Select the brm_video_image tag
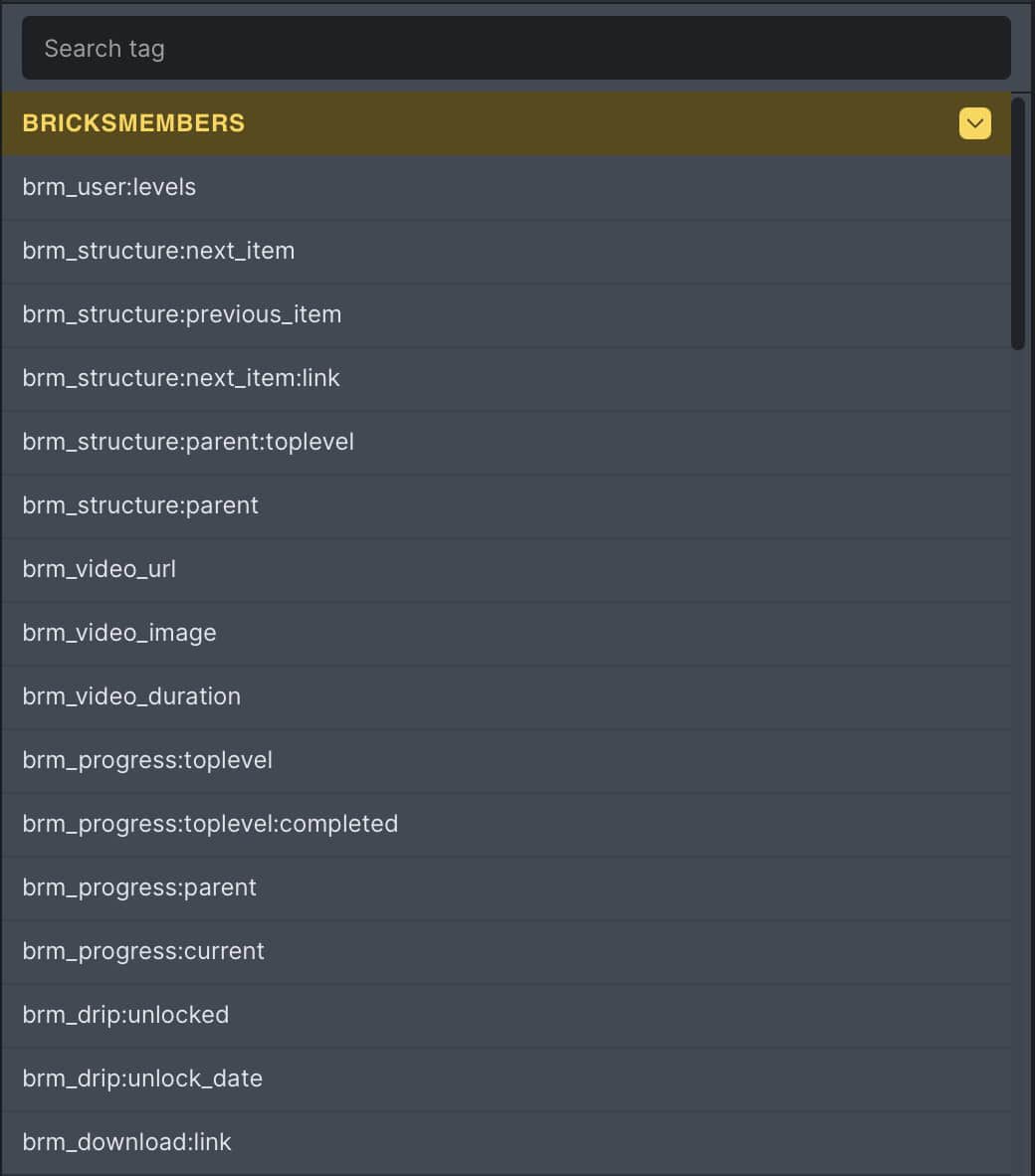 click(x=119, y=633)
